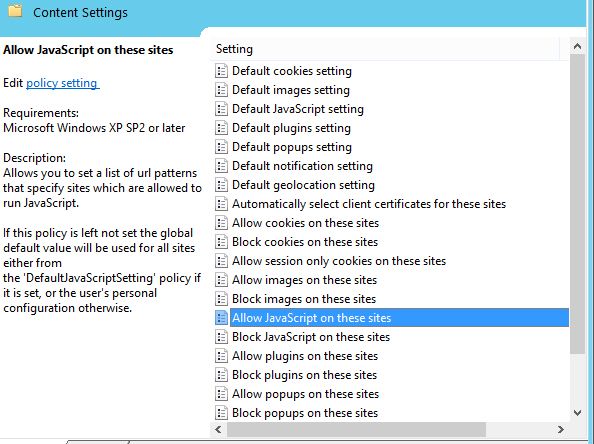Click the icon beside Block popups on these sites
594x444 pixels.
[x=221, y=413]
